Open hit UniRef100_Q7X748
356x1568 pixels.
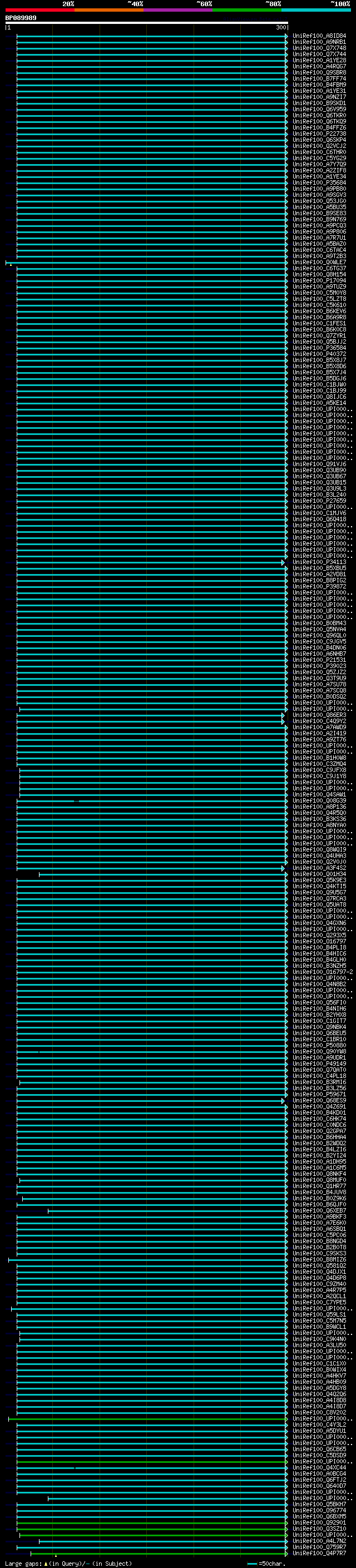(x=319, y=48)
